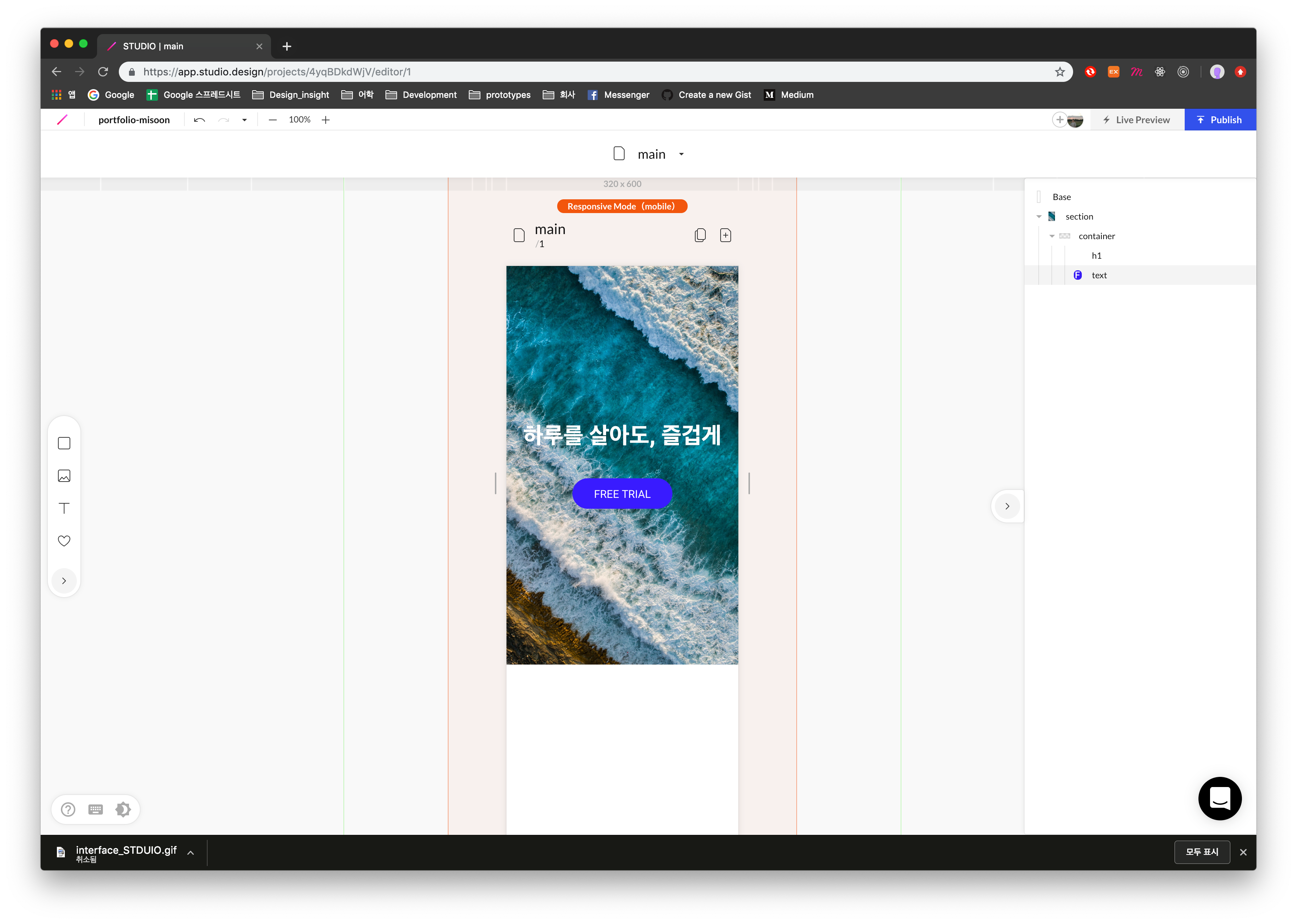Click the 100% zoom value

tap(299, 120)
